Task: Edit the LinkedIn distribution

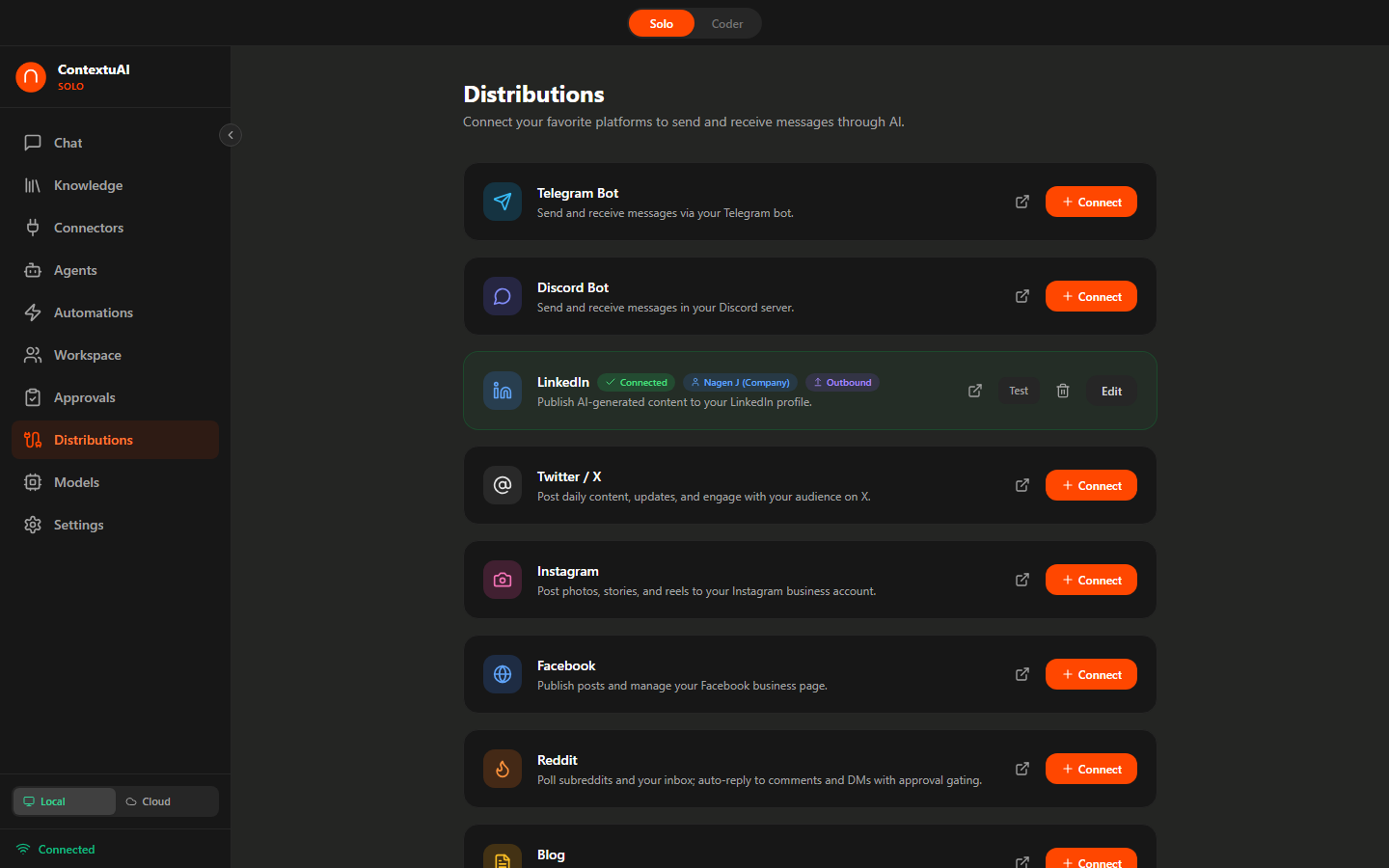Action: point(1111,391)
